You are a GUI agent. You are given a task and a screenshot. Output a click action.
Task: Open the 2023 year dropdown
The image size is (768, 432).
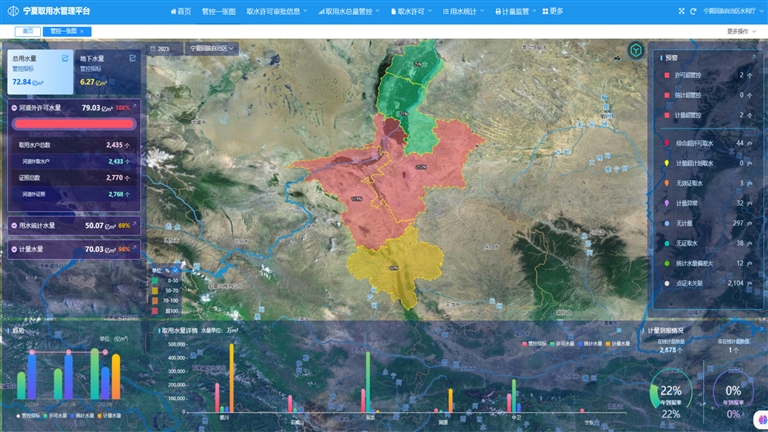pos(165,48)
